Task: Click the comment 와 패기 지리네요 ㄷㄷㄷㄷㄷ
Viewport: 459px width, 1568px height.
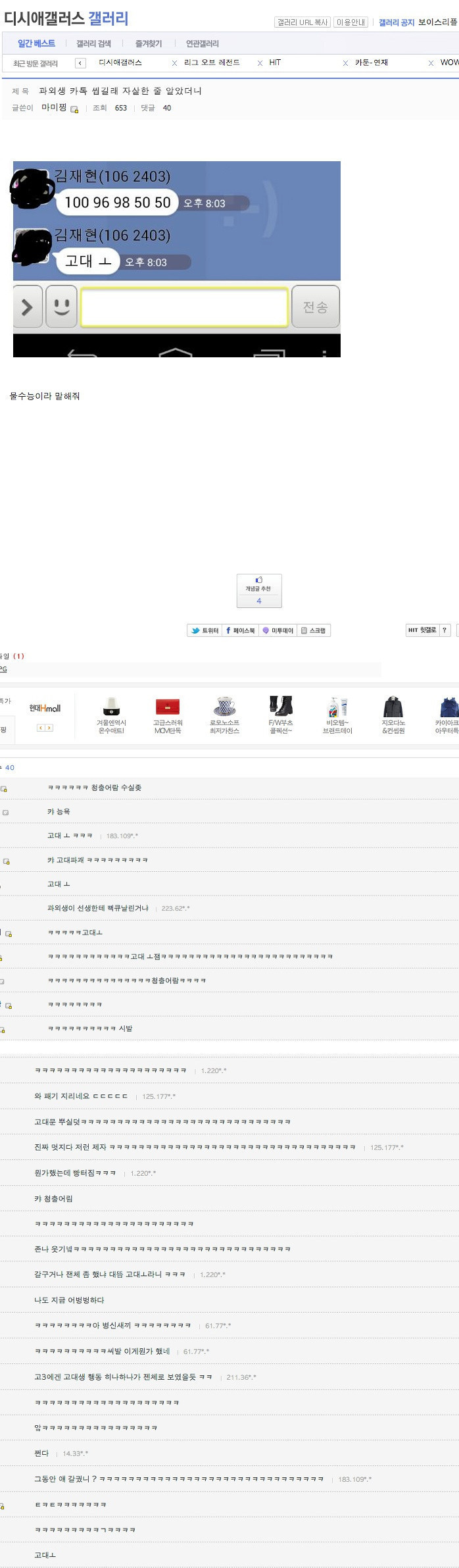Action: click(81, 1096)
